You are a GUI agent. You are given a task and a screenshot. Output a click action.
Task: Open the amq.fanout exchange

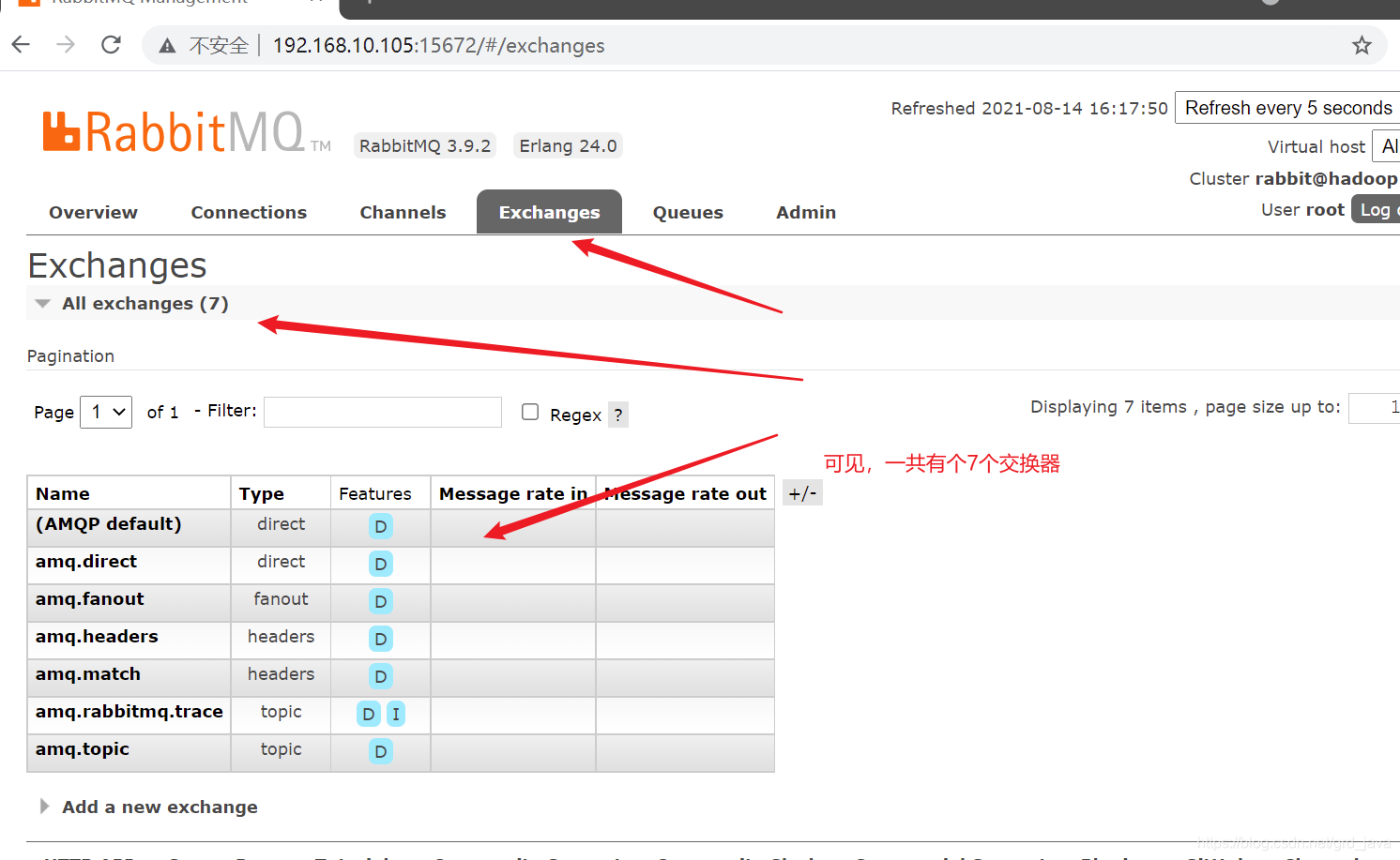90,599
